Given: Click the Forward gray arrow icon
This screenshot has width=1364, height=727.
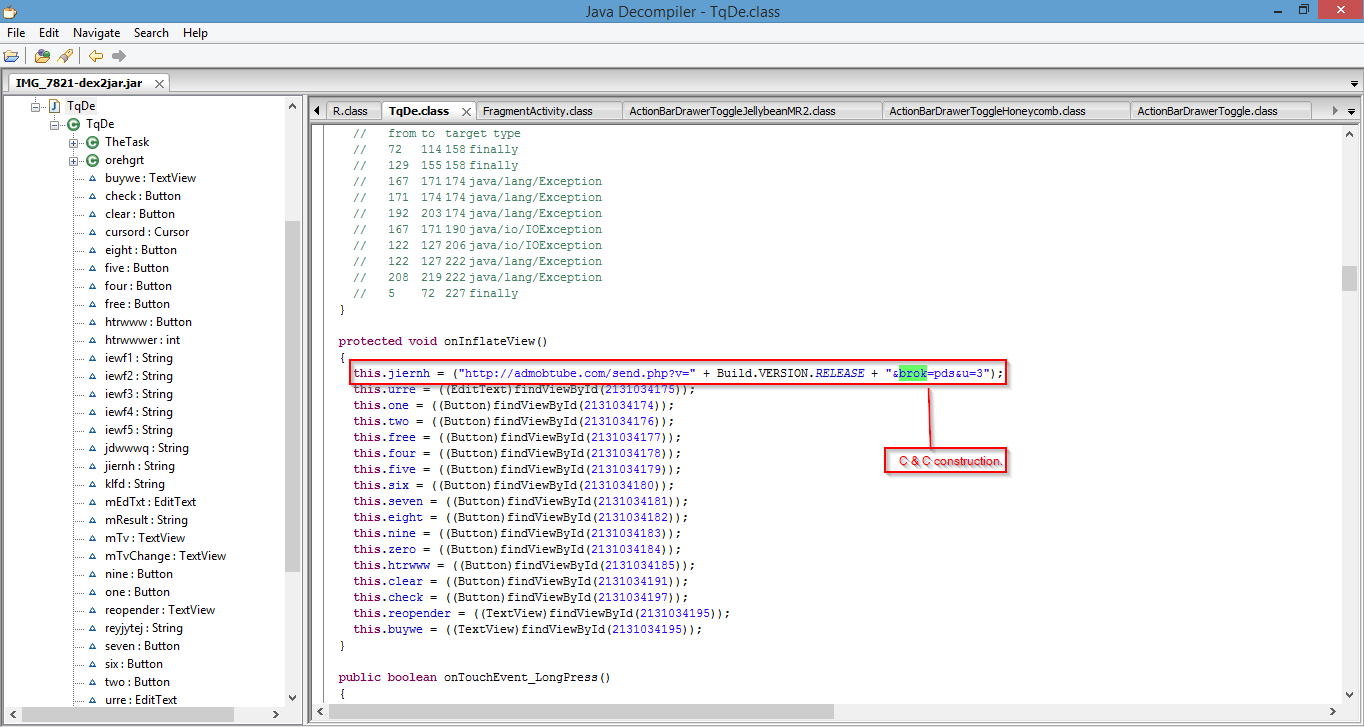Looking at the screenshot, I should coord(119,56).
